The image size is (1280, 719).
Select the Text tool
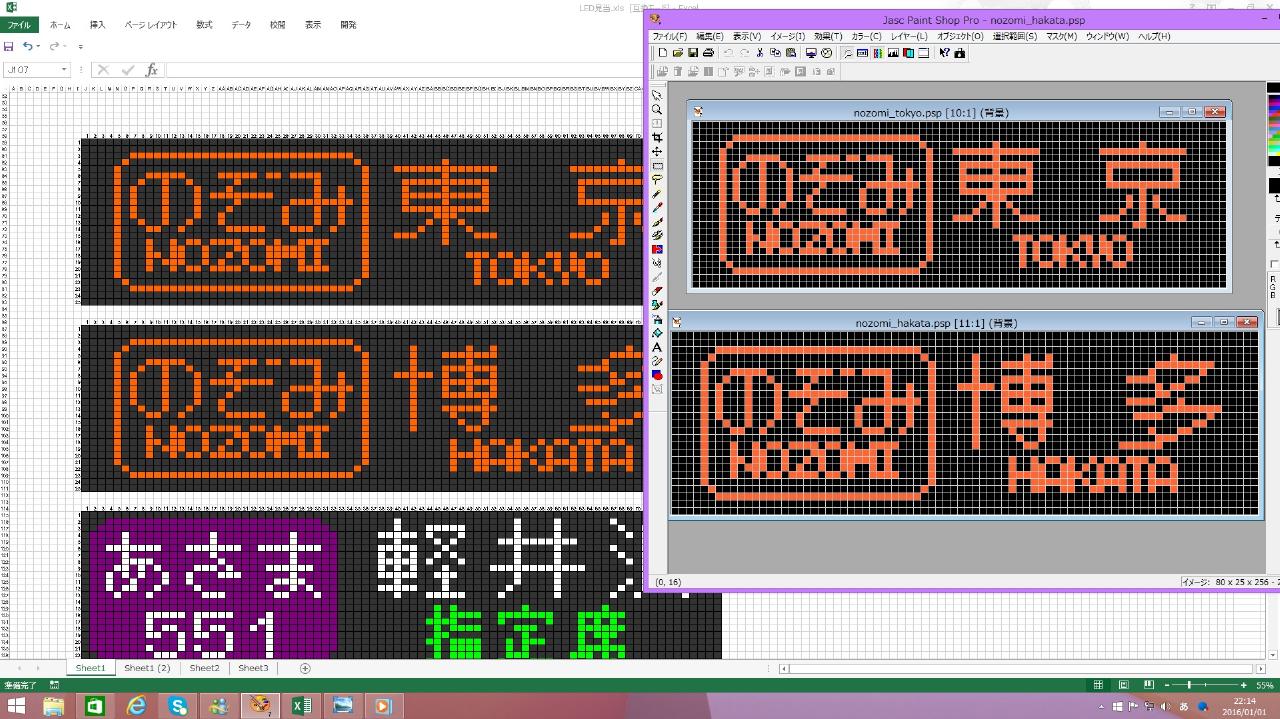coord(657,347)
